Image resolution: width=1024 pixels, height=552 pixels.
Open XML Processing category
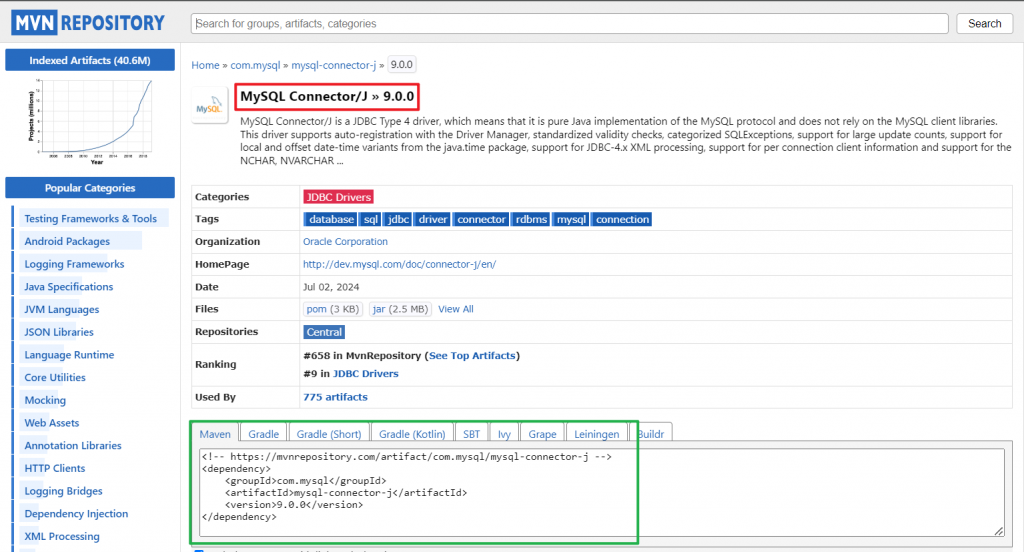point(62,536)
